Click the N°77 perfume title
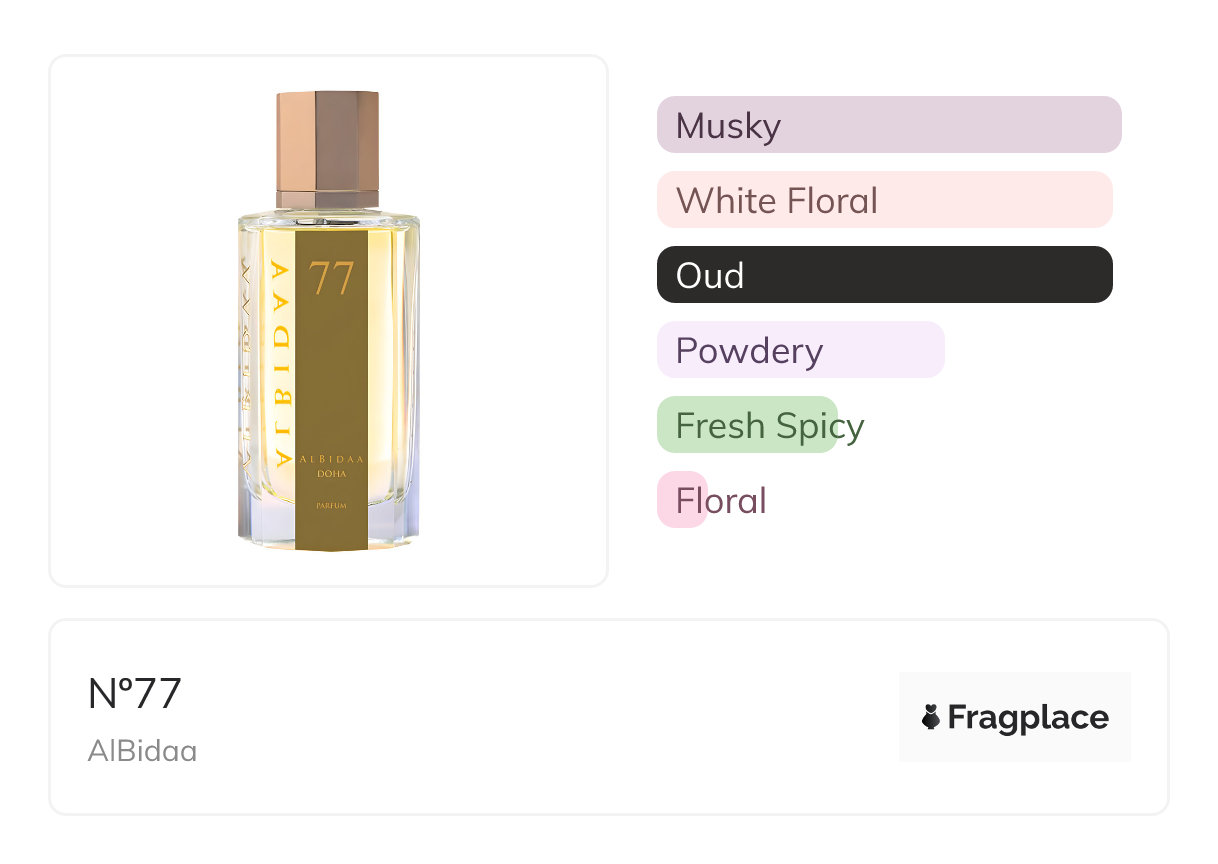1218x864 pixels. pos(135,694)
